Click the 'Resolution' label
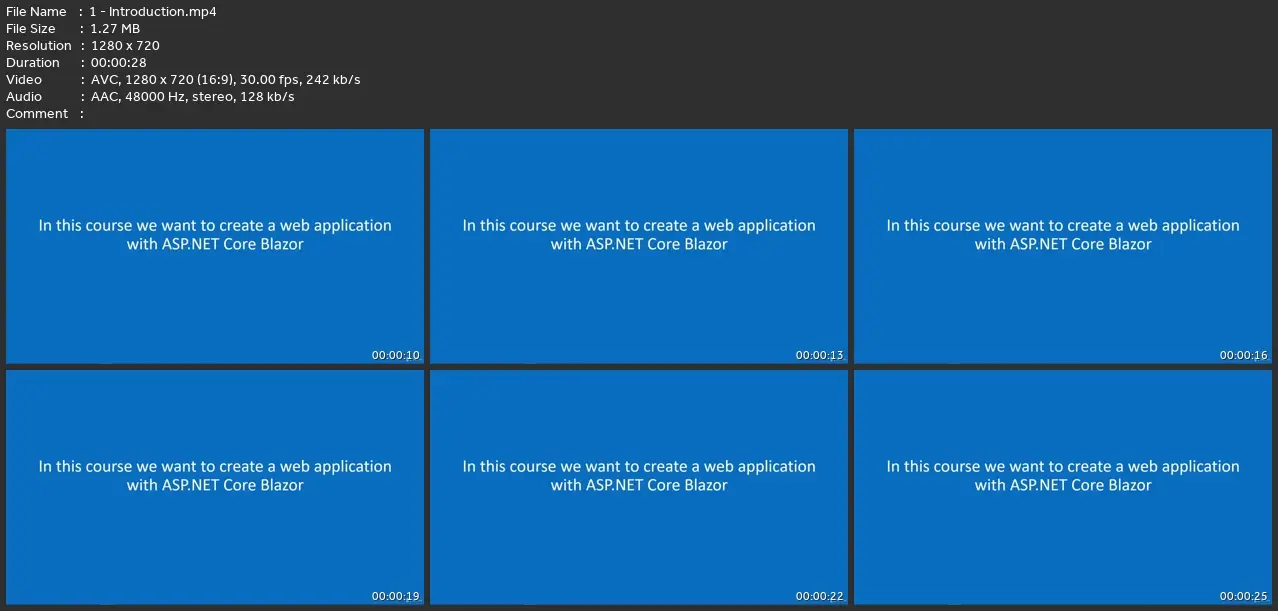The height and width of the screenshot is (611, 1278). [39, 46]
